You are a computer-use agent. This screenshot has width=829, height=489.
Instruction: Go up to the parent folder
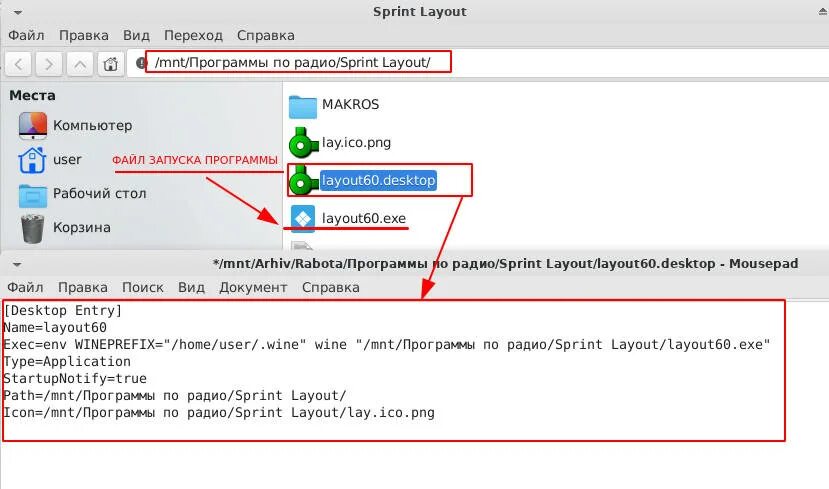(80, 64)
